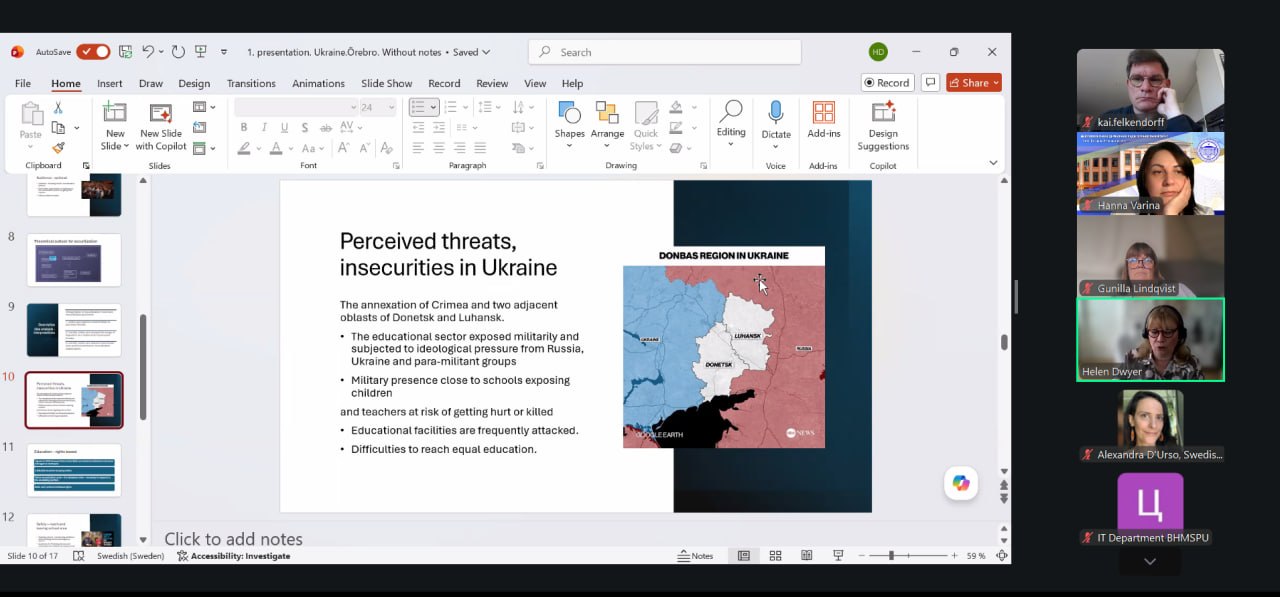Start Slide Show from status bar icon

pyautogui.click(x=838, y=556)
